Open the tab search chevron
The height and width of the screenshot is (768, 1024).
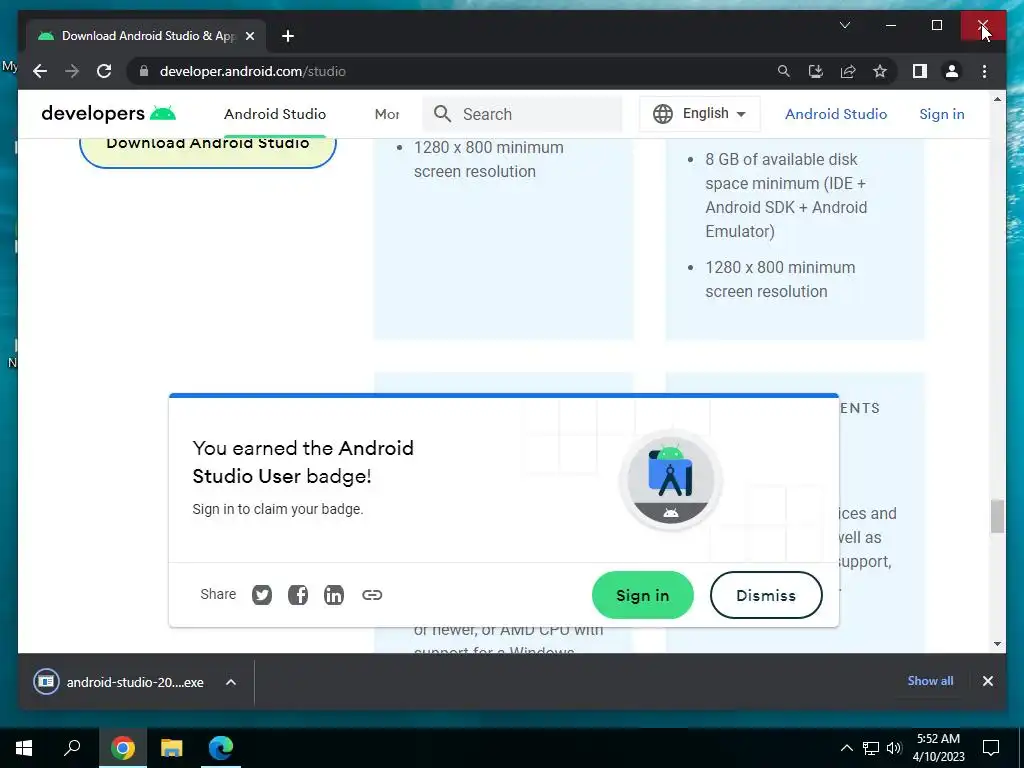(844, 25)
